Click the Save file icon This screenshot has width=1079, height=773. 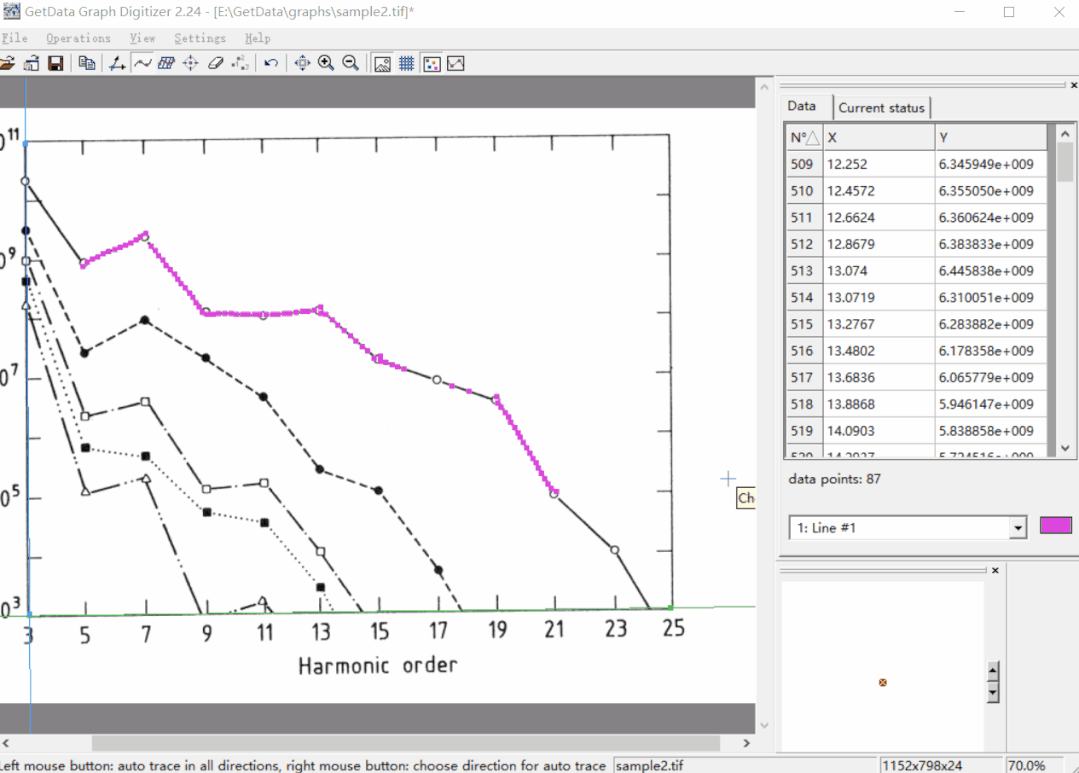pos(56,63)
